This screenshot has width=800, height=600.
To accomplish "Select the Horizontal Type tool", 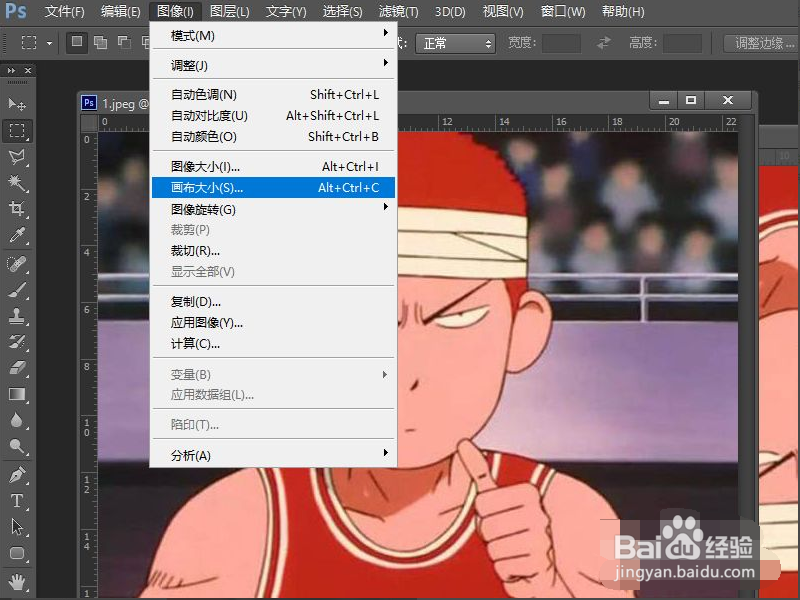I will tap(17, 501).
